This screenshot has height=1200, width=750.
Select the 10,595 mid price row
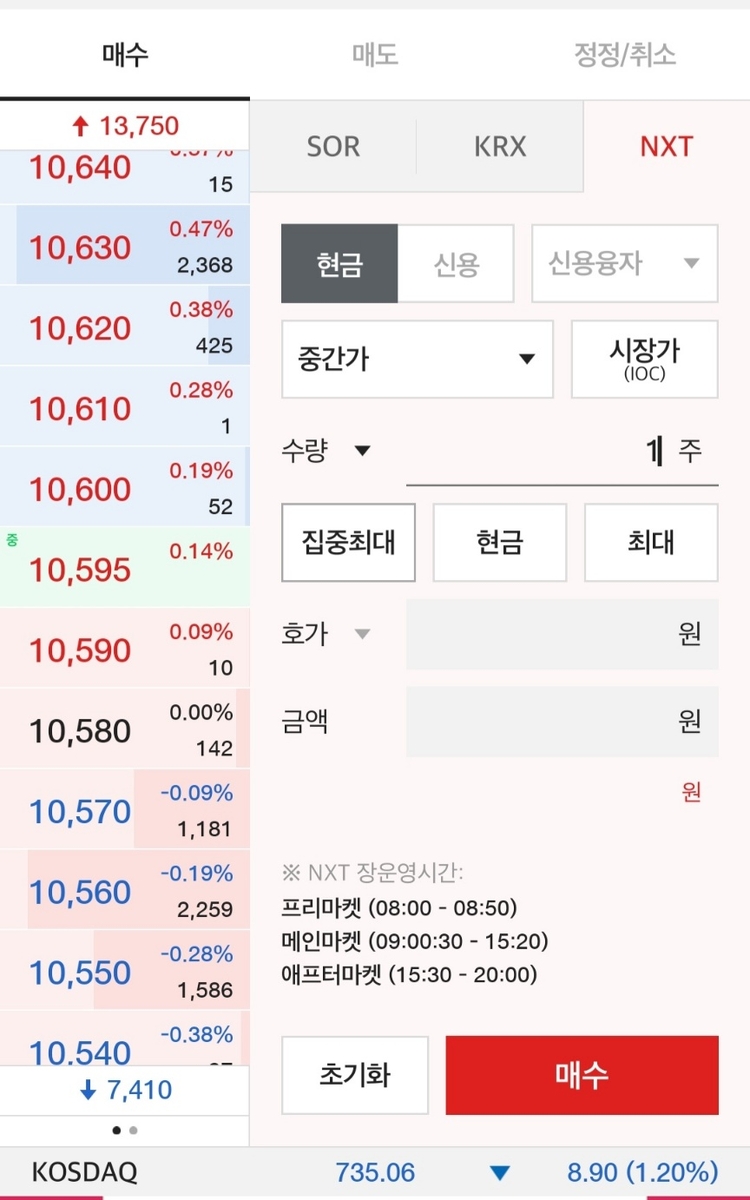(124, 568)
